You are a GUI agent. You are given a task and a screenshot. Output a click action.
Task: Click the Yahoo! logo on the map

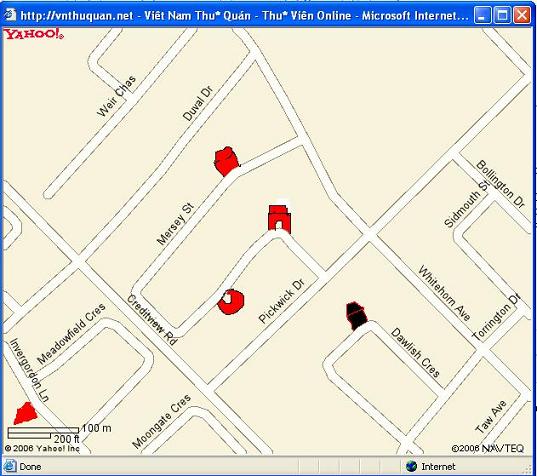(34, 34)
